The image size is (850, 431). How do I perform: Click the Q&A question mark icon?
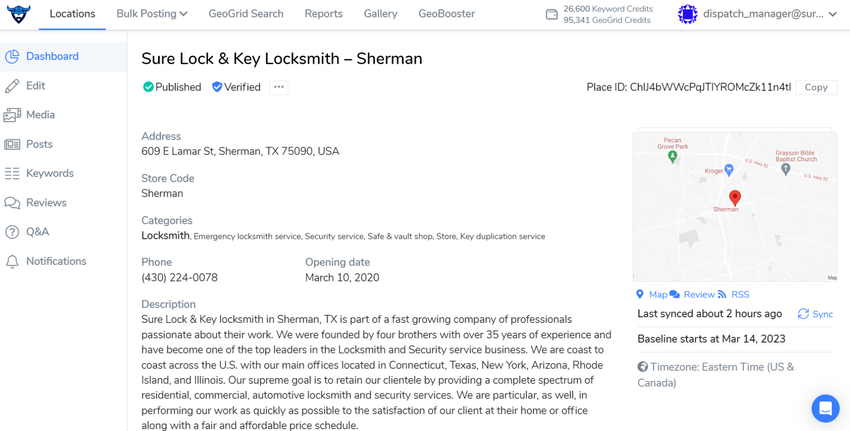coord(12,232)
